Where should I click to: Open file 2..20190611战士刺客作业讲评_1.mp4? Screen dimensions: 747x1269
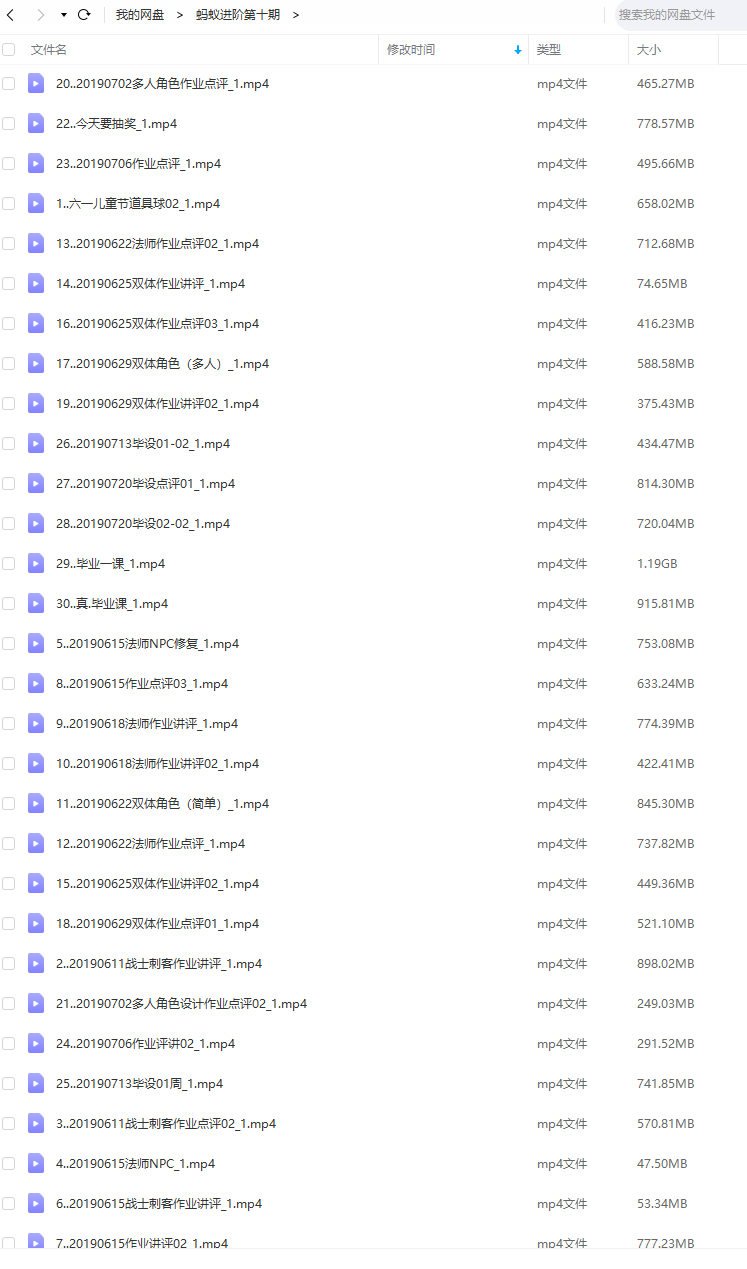point(159,963)
